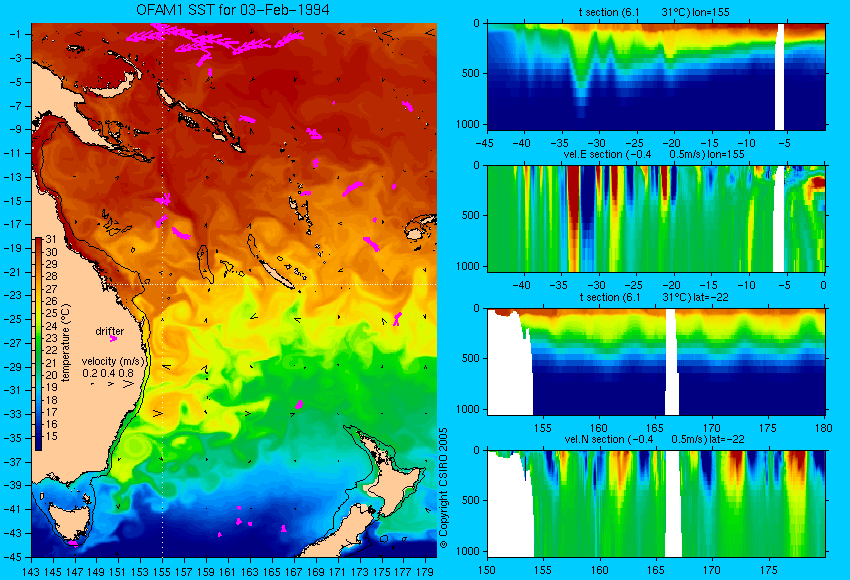Click the 'temperature (°C)' colorbar label

point(66,343)
